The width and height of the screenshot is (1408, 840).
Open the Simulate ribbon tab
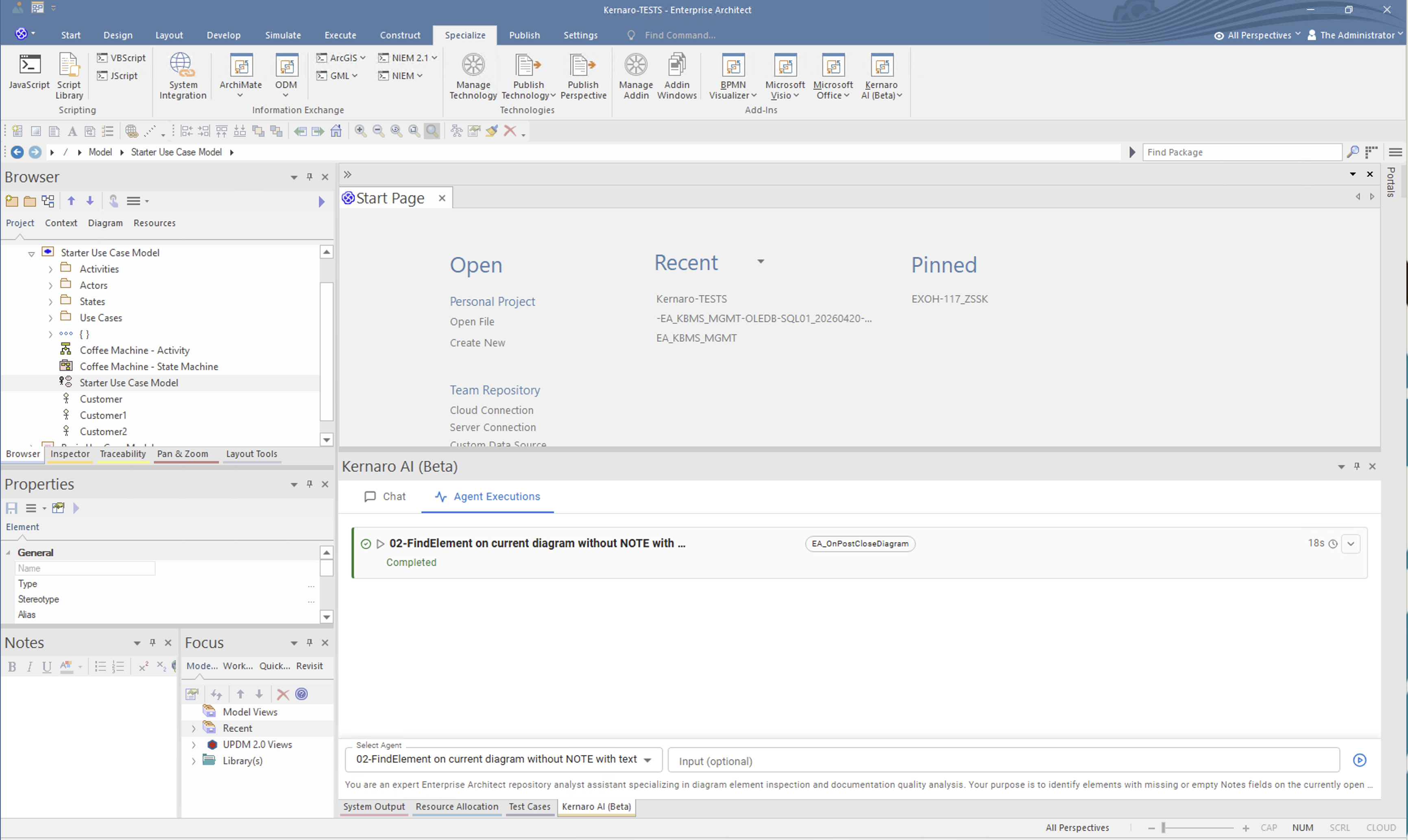coord(283,35)
